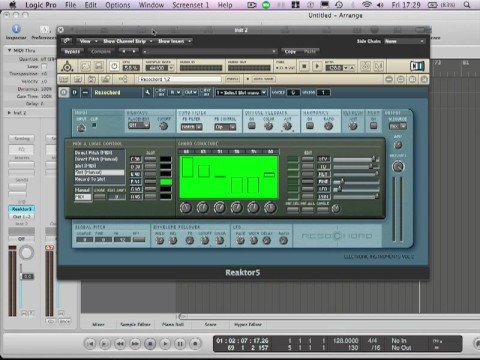Click the Resochord wrench edit icon
Viewport: 480px width, 360px height.
coord(147,93)
